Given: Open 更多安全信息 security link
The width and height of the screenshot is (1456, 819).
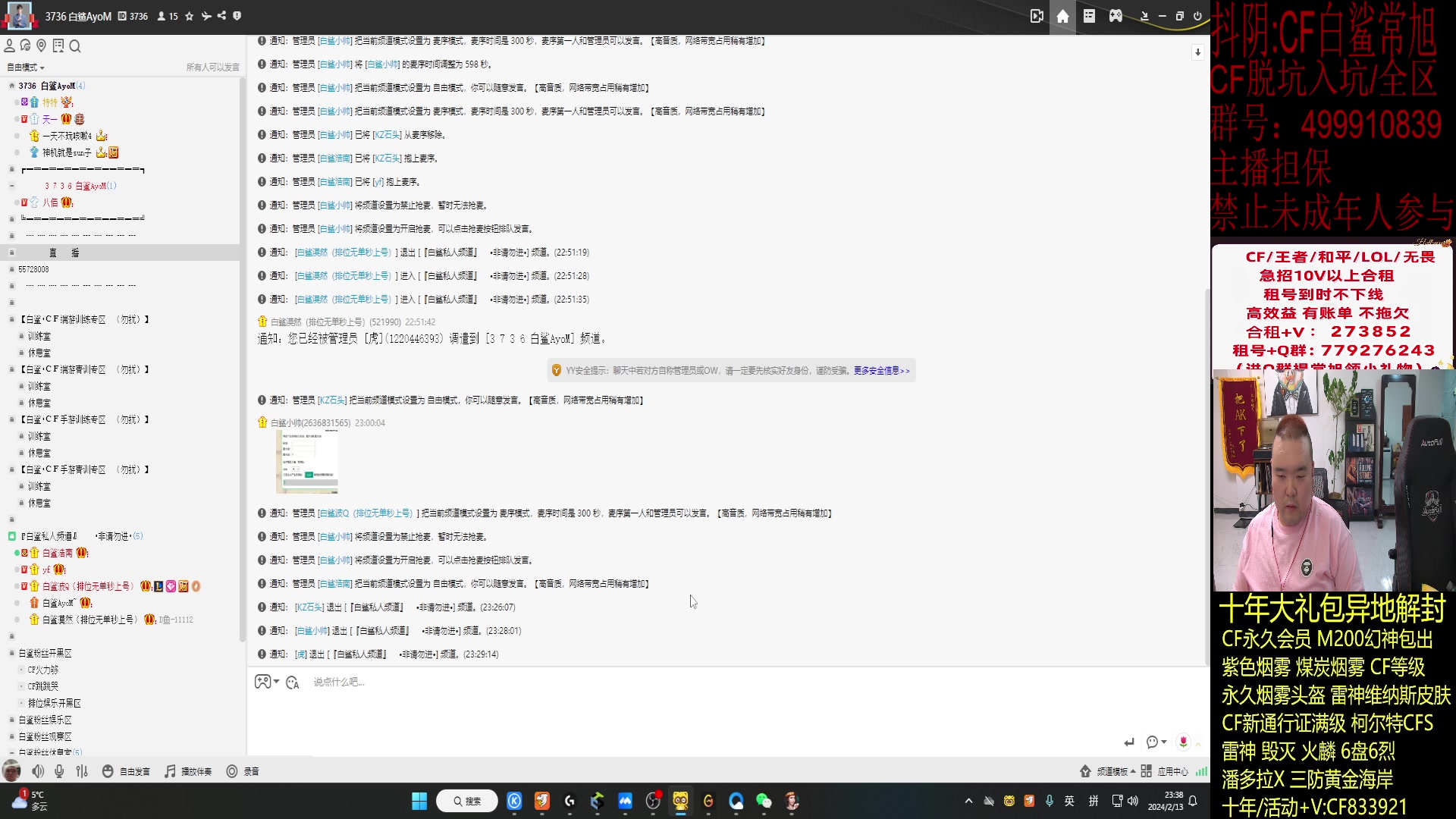Looking at the screenshot, I should (881, 371).
